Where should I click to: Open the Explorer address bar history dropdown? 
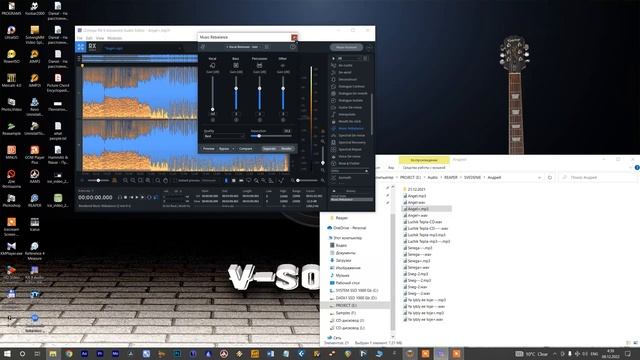point(540,178)
